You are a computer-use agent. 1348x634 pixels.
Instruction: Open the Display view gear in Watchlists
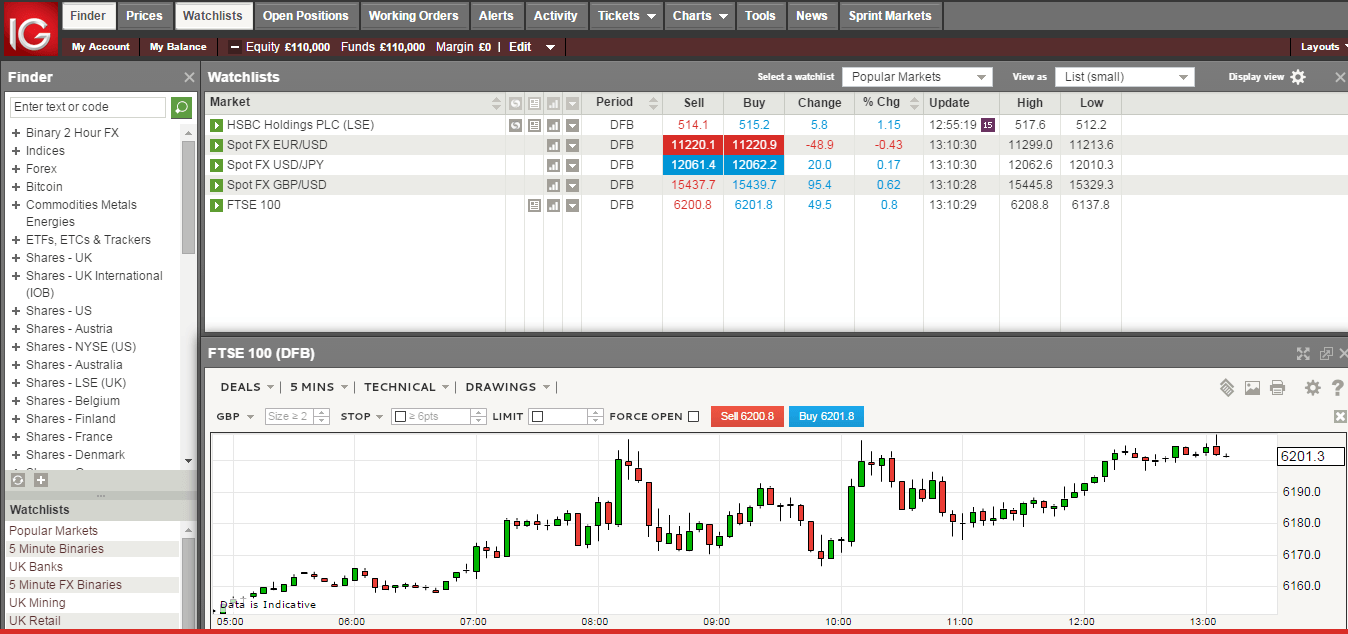1298,77
